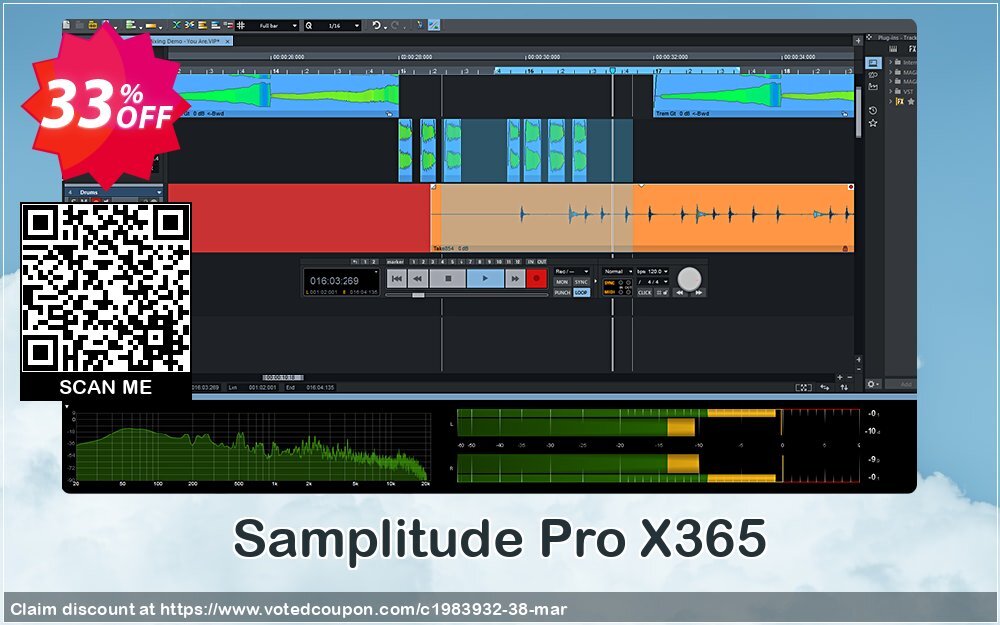Set the OUT marker button
Viewport: 1000px width, 625px height.
pyautogui.click(x=541, y=261)
